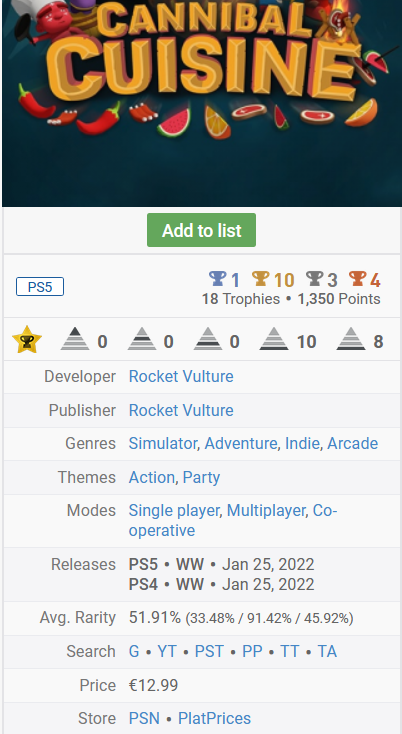This screenshot has height=734, width=402.
Task: Select the PS5 platform tag
Action: pyautogui.click(x=40, y=286)
